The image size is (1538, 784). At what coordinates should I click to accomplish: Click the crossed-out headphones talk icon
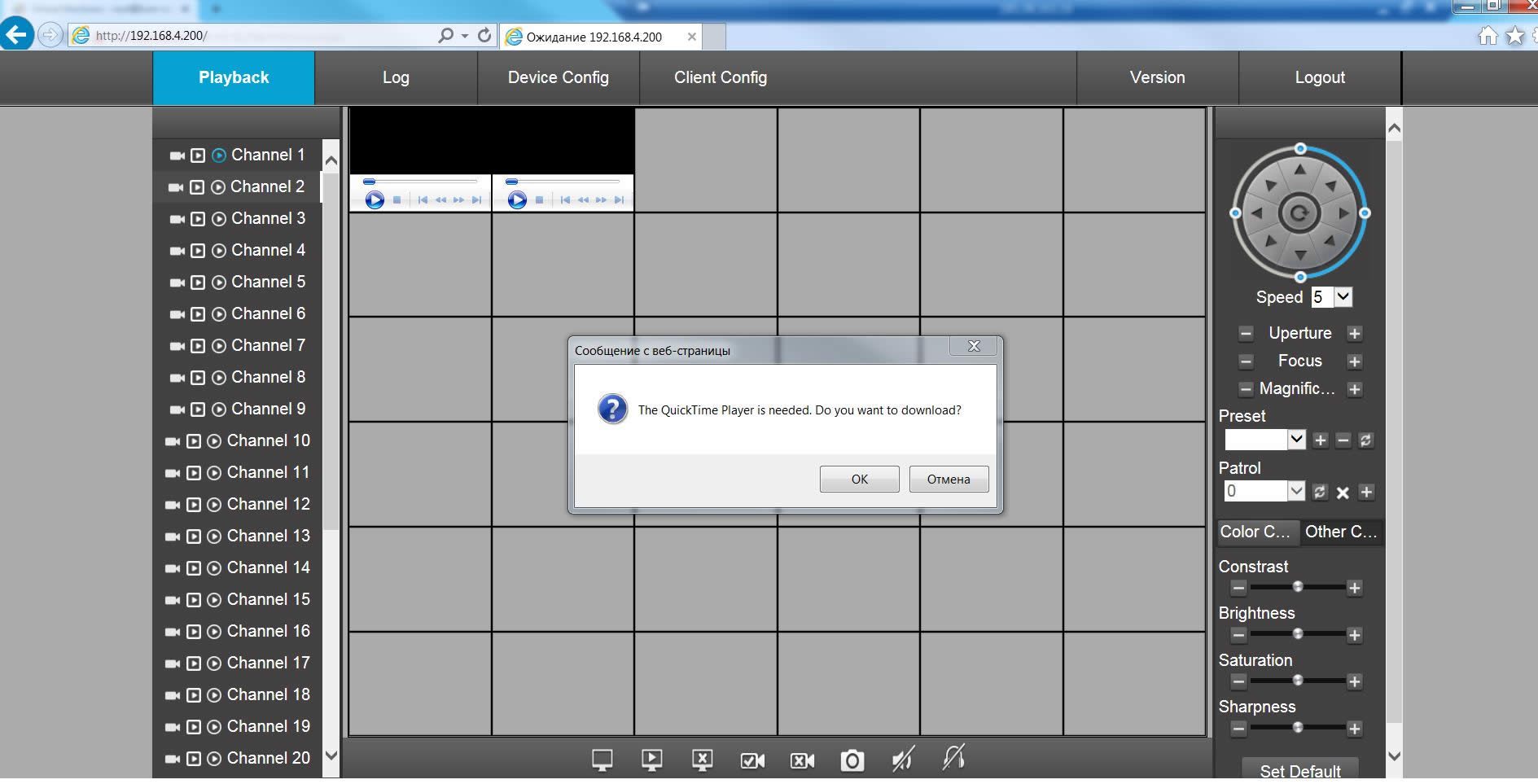click(x=953, y=758)
